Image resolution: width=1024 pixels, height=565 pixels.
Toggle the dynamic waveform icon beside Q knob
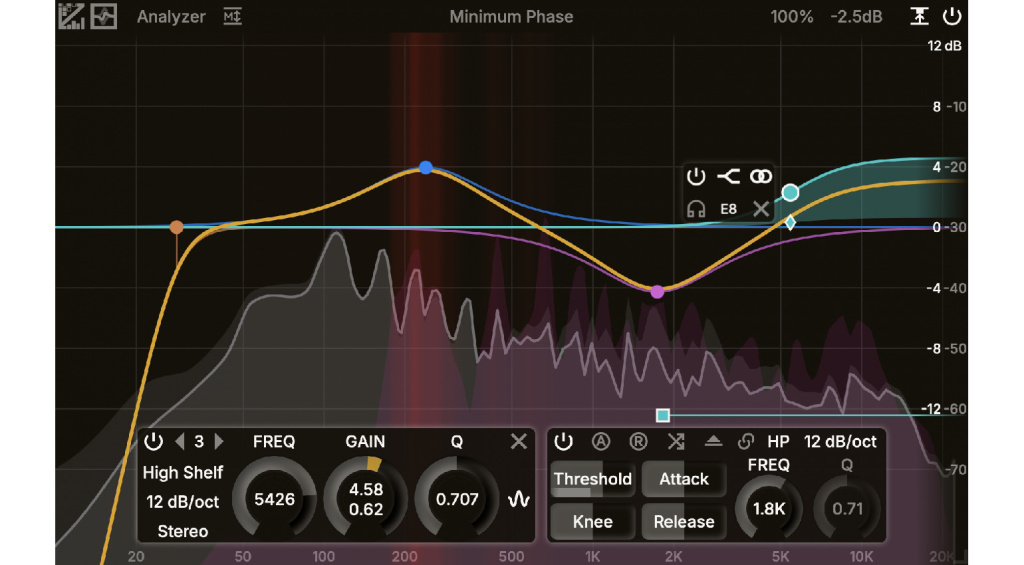(x=519, y=500)
